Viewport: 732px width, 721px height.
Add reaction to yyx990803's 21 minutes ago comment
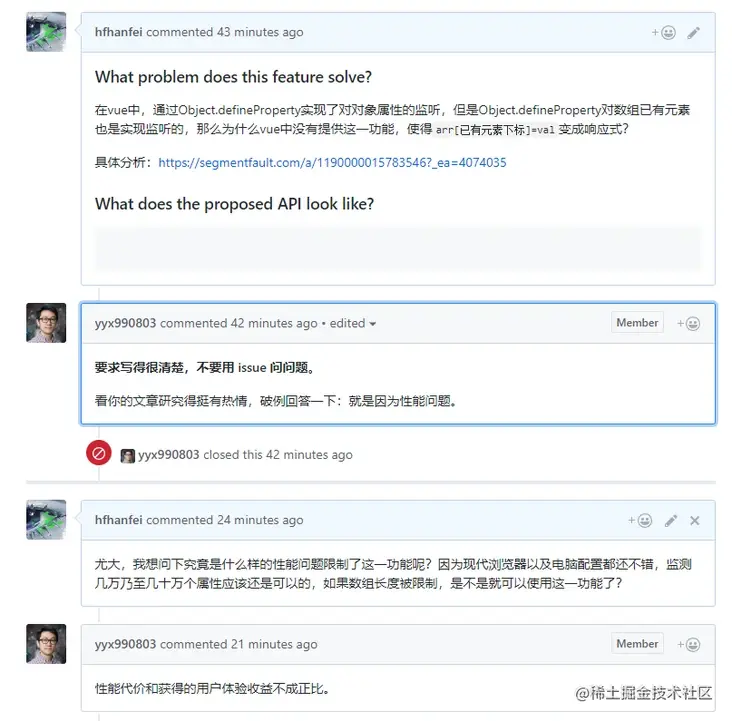pyautogui.click(x=688, y=644)
